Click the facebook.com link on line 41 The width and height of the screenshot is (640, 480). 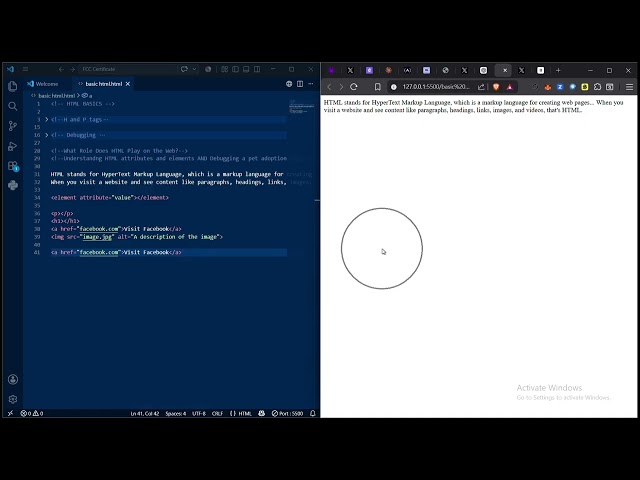pos(99,252)
